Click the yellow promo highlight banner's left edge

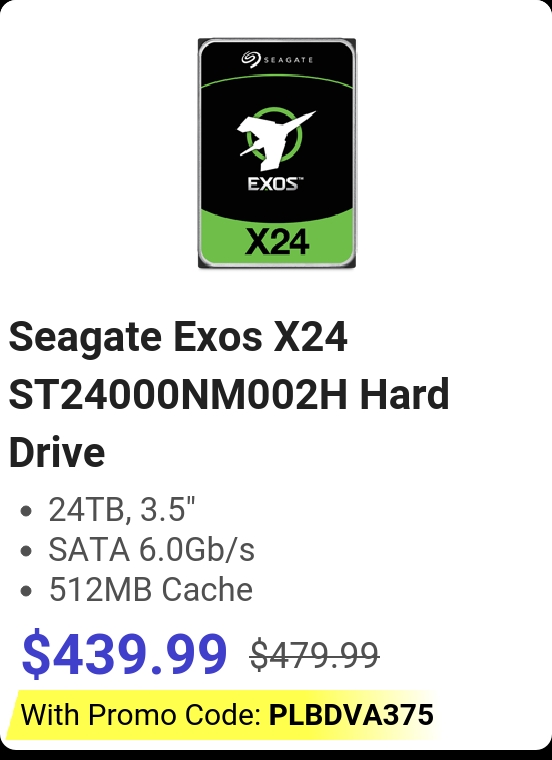[15, 715]
